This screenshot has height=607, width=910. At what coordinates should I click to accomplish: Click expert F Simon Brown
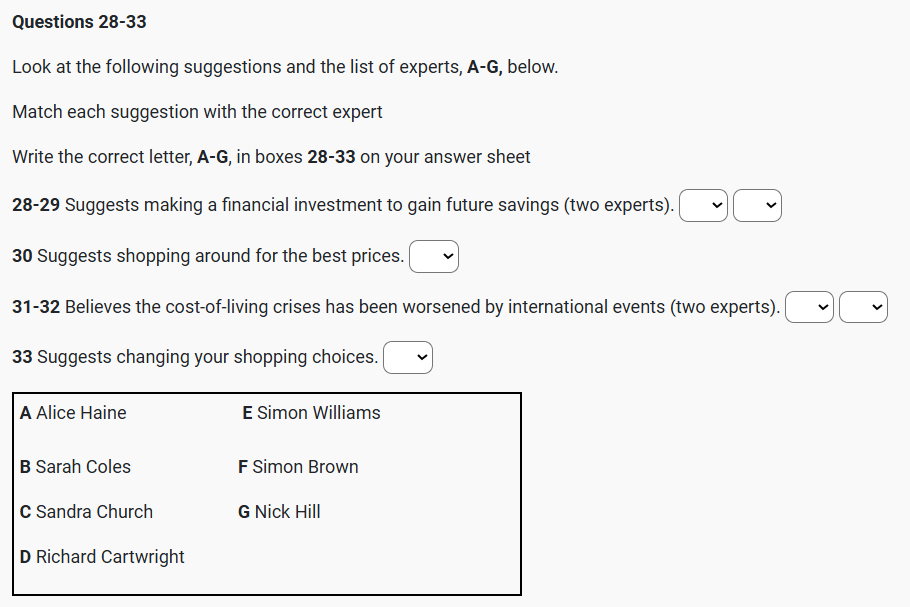point(298,467)
